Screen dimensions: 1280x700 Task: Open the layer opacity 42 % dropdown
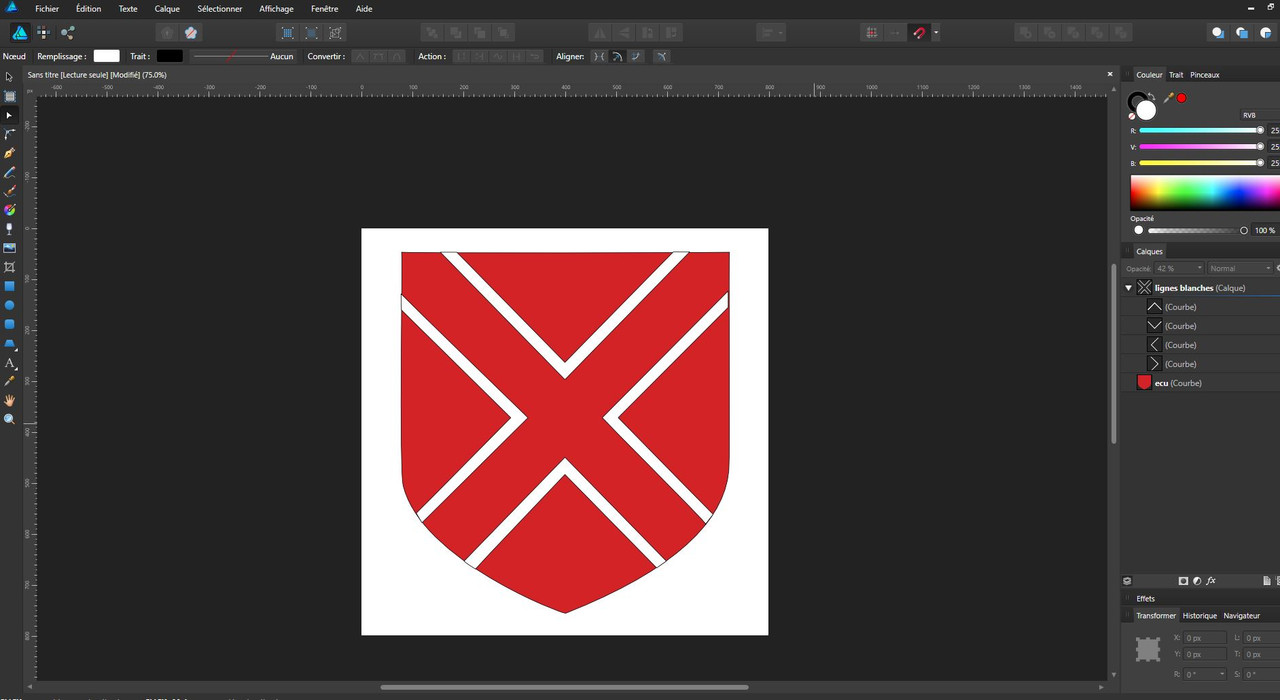point(1179,268)
